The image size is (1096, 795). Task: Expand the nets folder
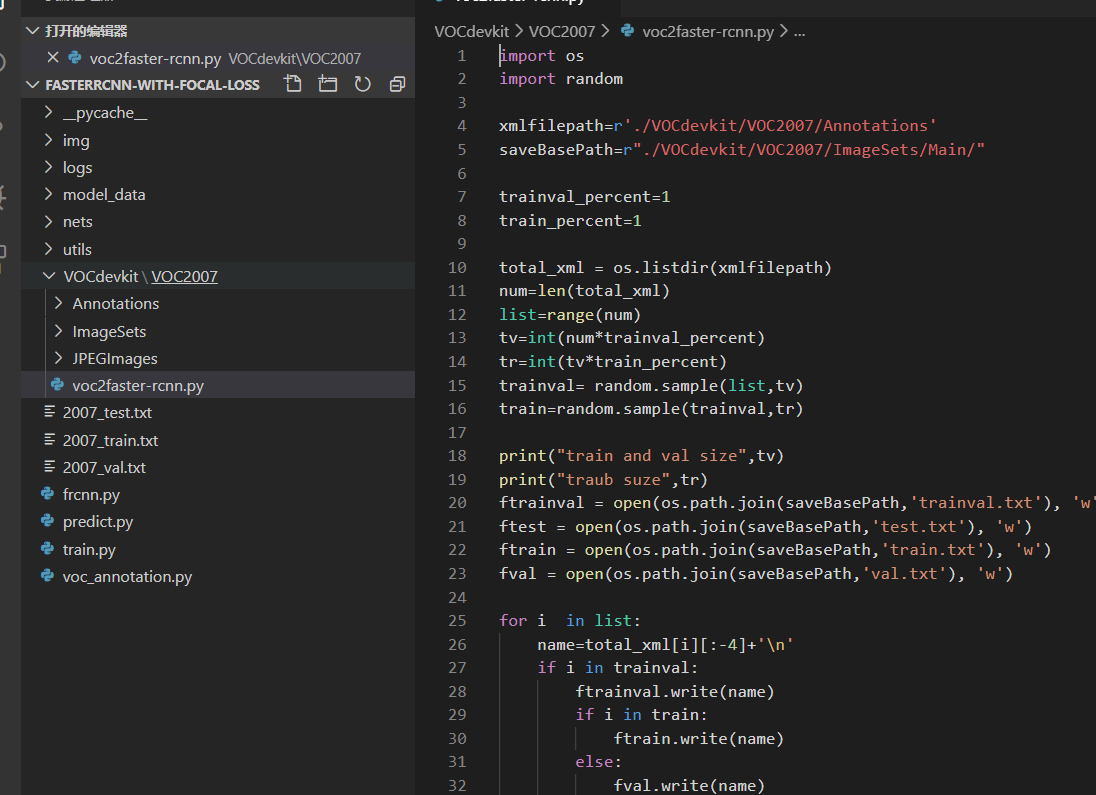(x=48, y=222)
